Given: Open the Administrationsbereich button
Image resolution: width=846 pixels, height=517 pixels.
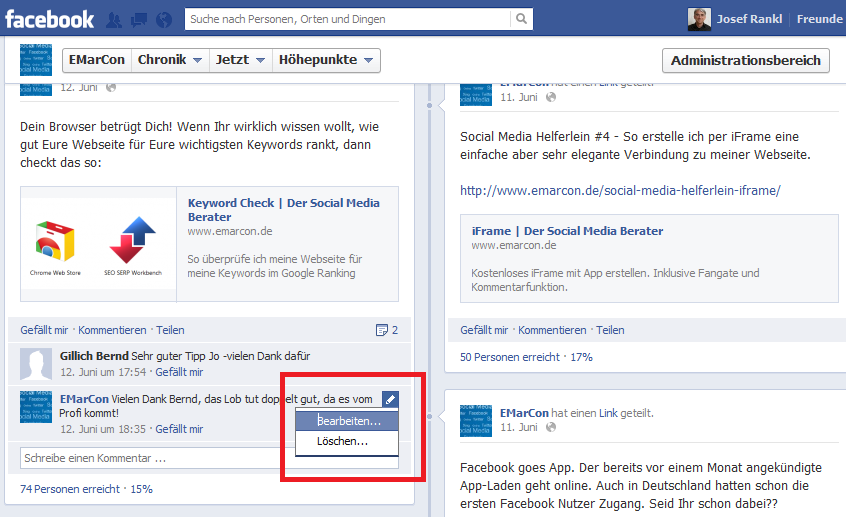Looking at the screenshot, I should (746, 60).
